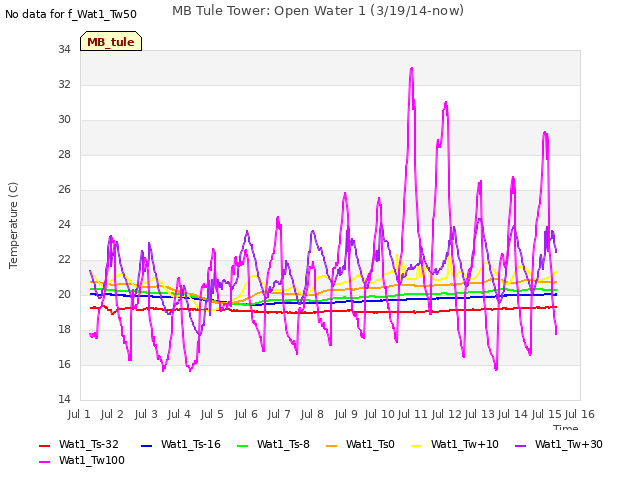Click the 30 y-axis tick label

pyautogui.click(x=64, y=120)
